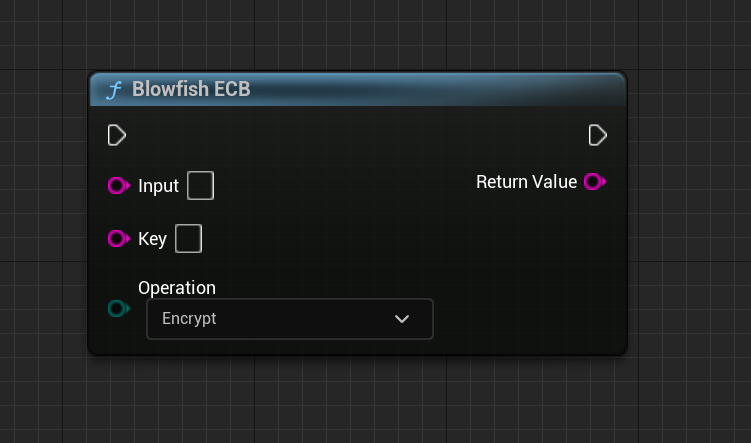Select the magenta Key string pin
This screenshot has height=443, width=751.
point(118,238)
